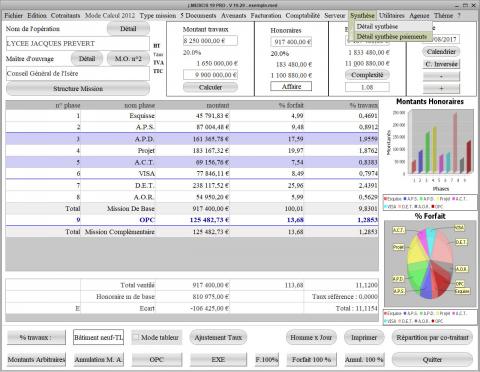Viewport: 480px width, 372px height.
Task: Open Répartition par co-traitant
Action: [432, 338]
